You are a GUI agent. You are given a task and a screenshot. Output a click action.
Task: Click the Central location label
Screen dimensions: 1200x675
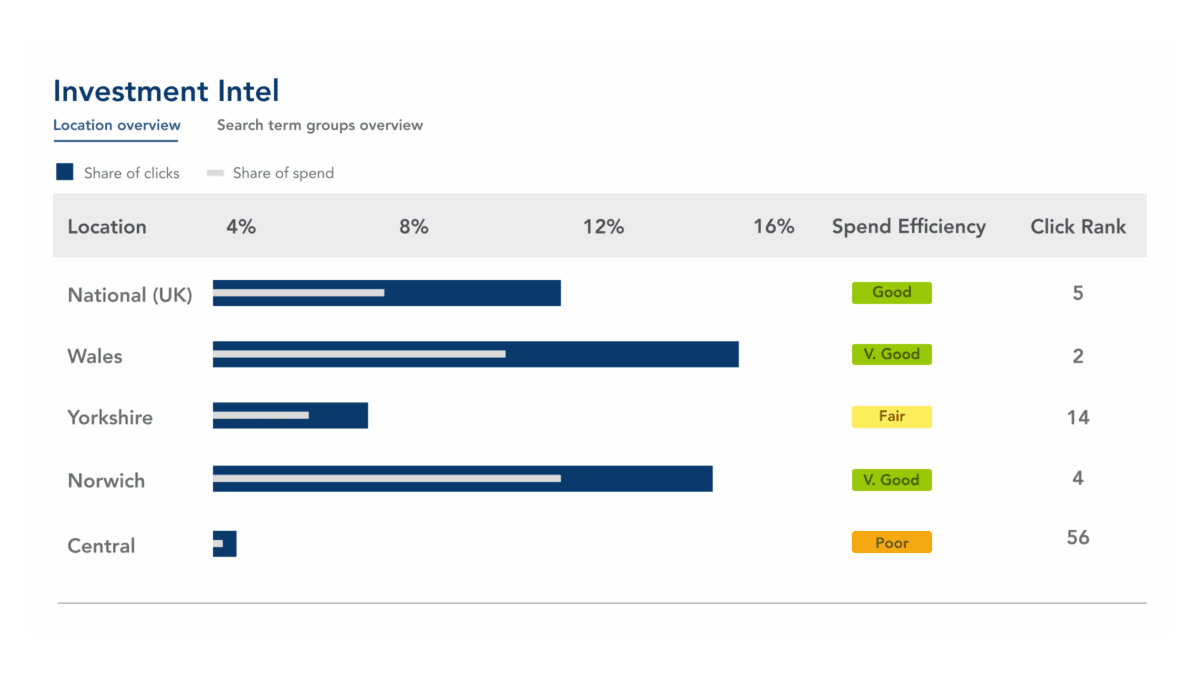coord(101,545)
